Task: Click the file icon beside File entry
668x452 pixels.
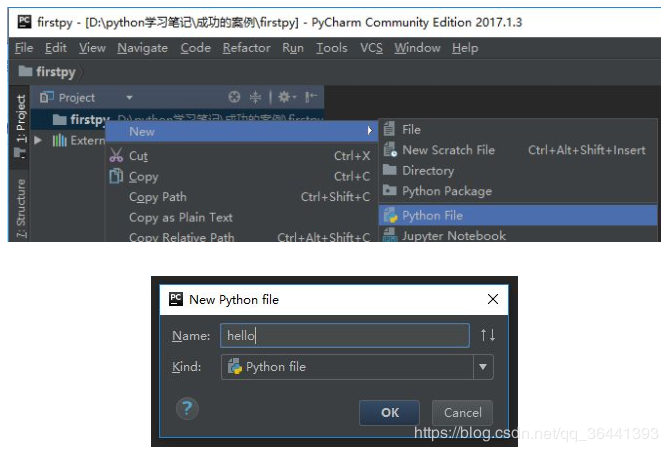Action: [x=389, y=129]
